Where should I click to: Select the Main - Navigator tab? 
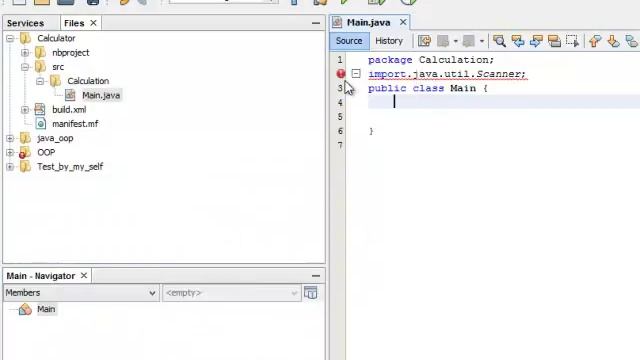[x=41, y=276]
